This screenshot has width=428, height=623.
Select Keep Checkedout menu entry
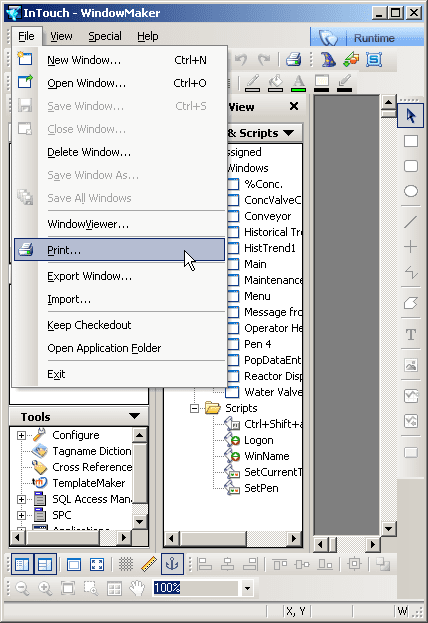tap(119, 325)
